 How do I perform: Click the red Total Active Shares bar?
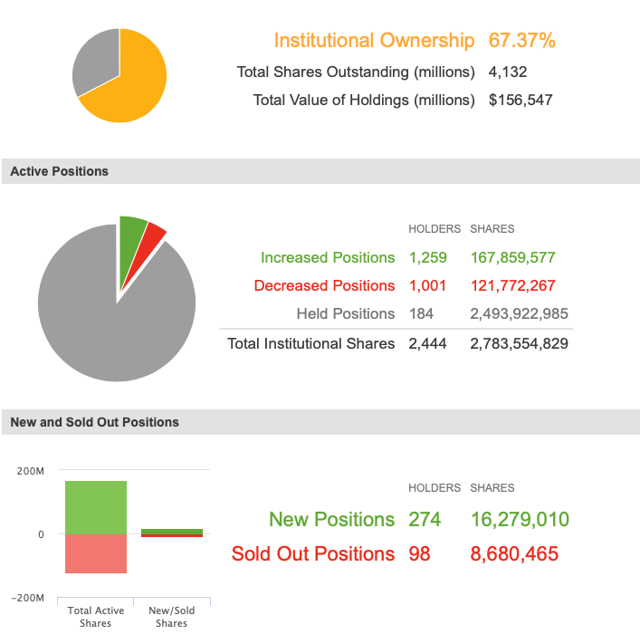tap(96, 553)
